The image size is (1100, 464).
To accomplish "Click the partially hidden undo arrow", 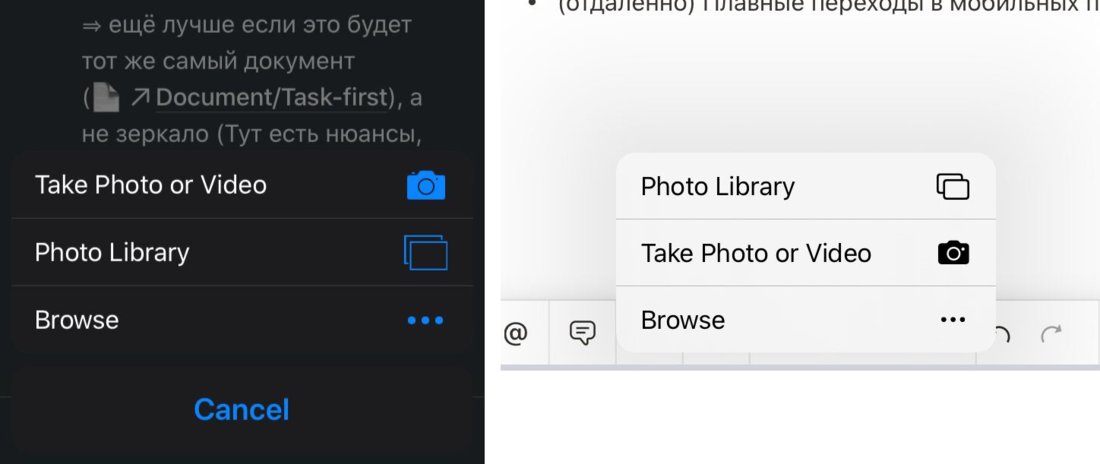I will (x=1002, y=334).
